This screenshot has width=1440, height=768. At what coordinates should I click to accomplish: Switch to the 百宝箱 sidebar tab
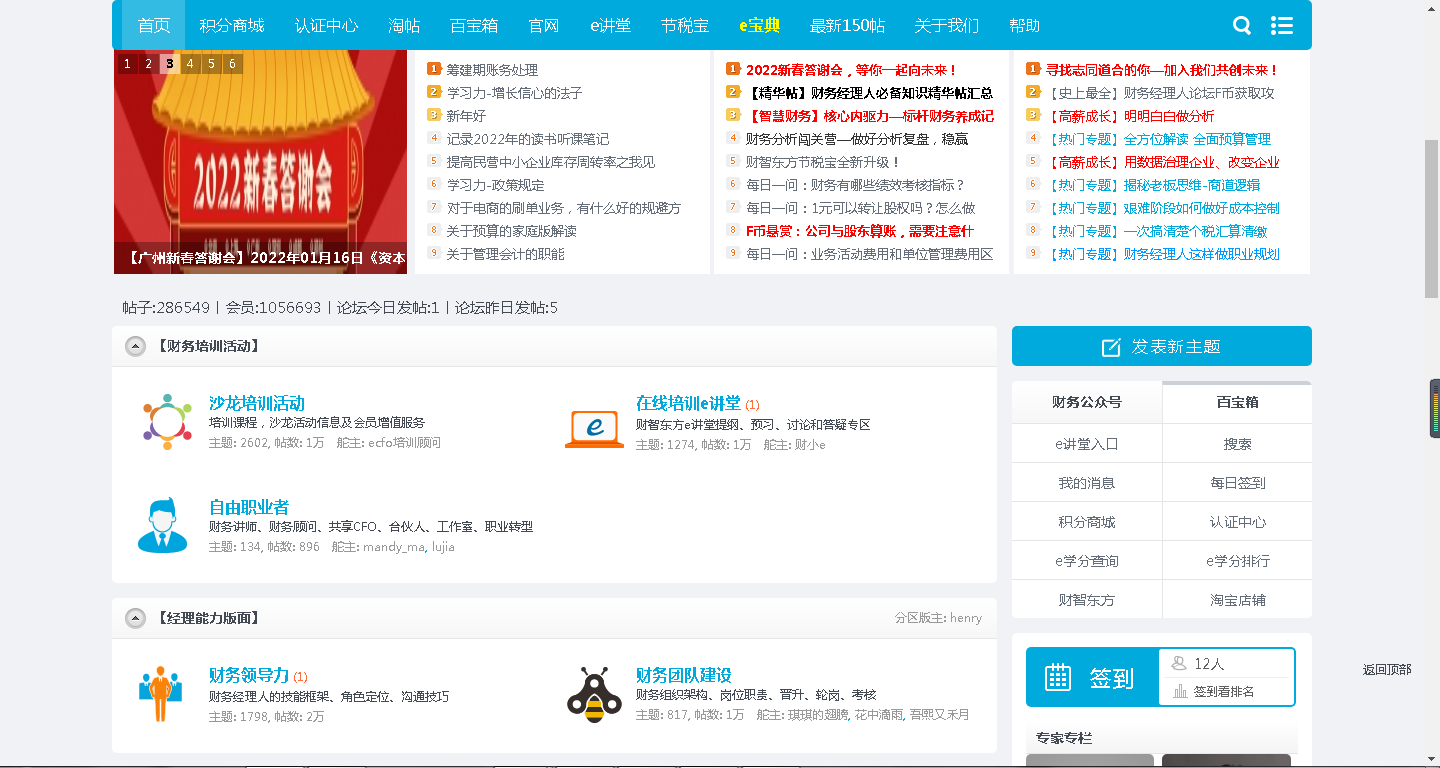[1237, 402]
